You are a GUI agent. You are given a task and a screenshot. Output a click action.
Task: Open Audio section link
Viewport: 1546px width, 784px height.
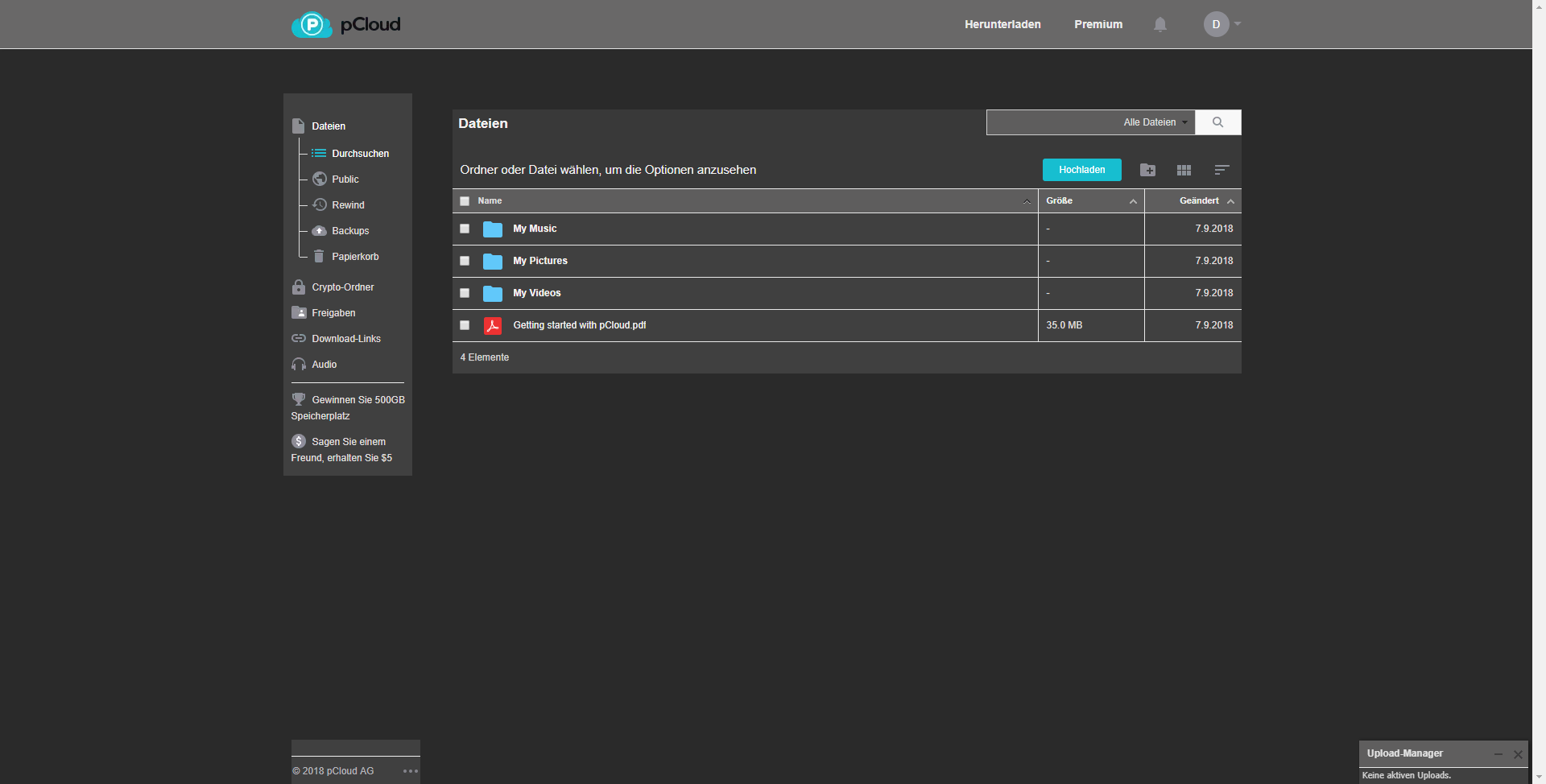click(324, 364)
